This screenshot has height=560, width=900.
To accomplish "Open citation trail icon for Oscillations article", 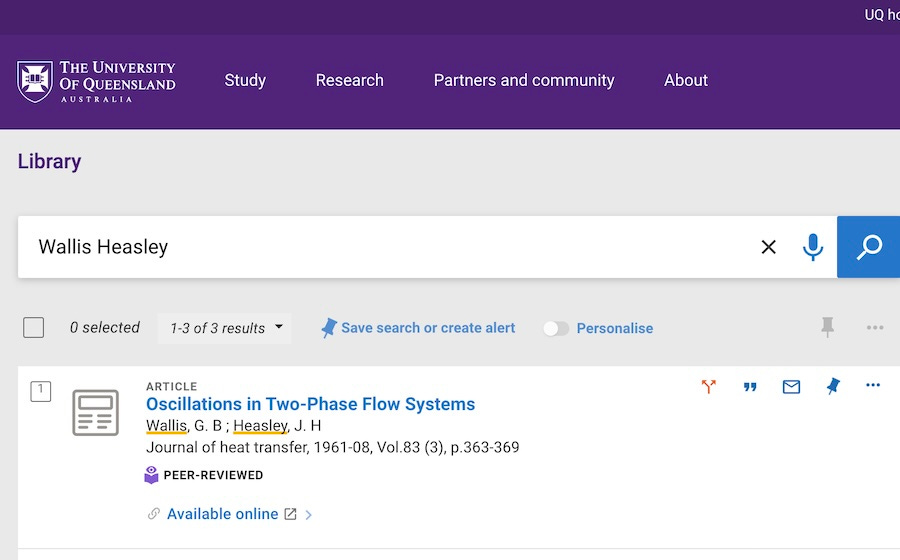I will [x=709, y=386].
